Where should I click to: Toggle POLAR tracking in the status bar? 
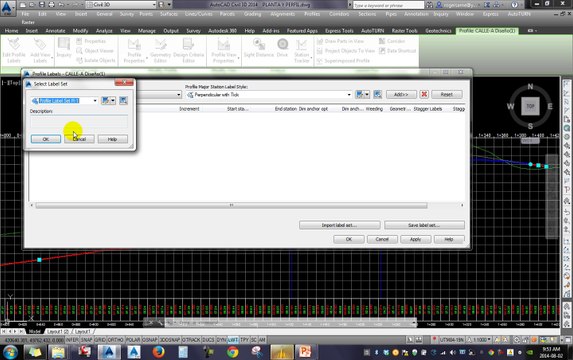[133, 340]
